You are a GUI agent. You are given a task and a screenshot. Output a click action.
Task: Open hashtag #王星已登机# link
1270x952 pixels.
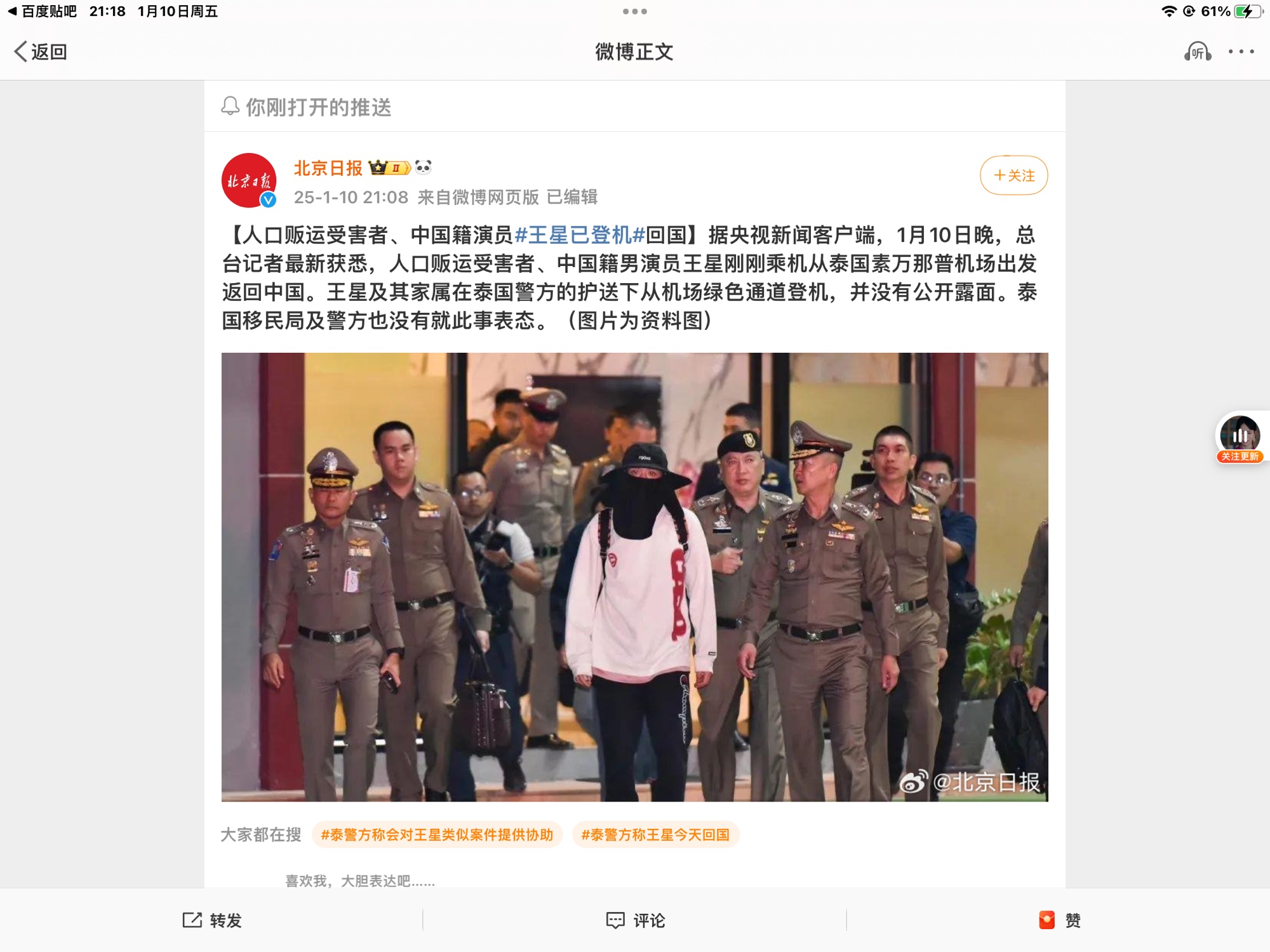[x=580, y=235]
